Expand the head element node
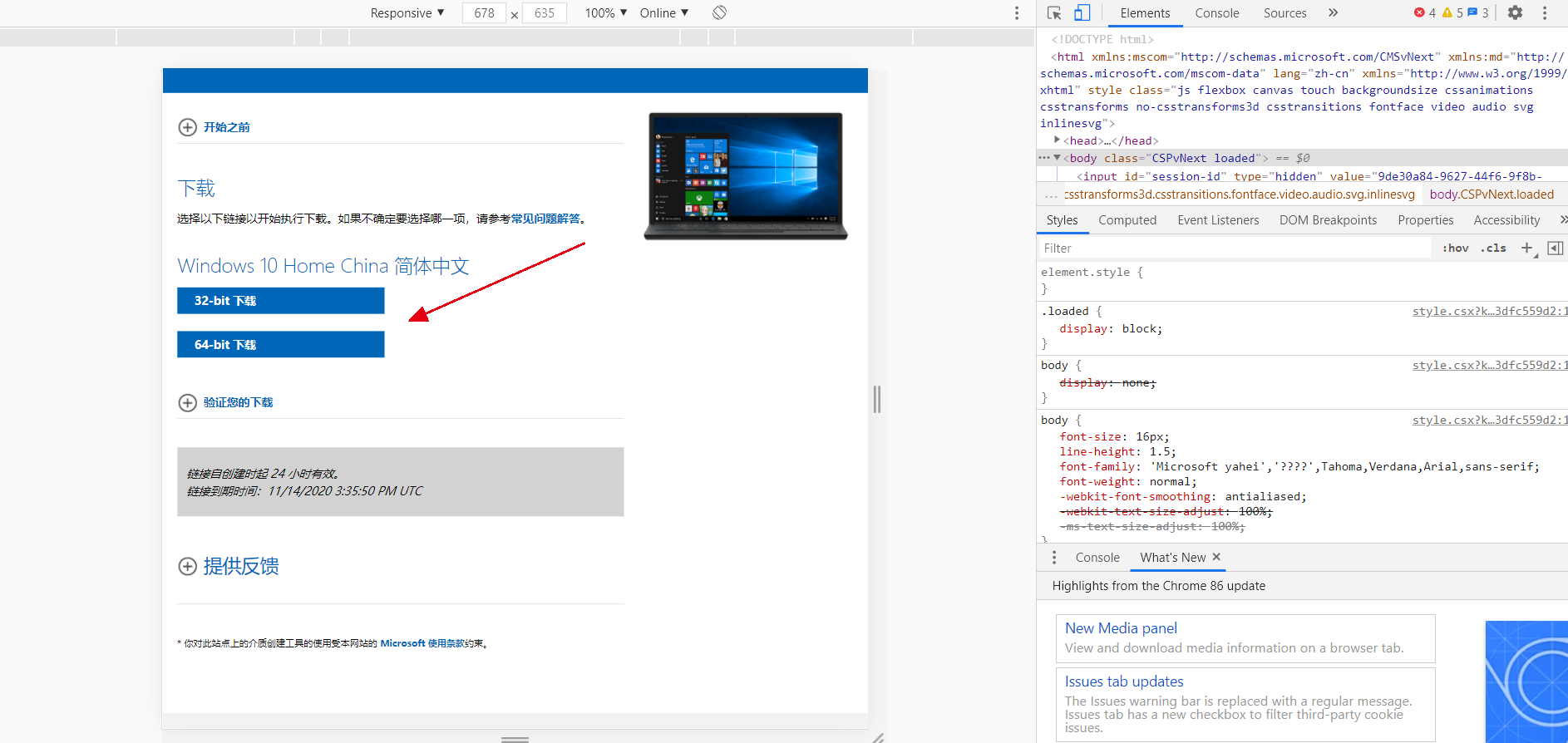 pyautogui.click(x=1057, y=140)
